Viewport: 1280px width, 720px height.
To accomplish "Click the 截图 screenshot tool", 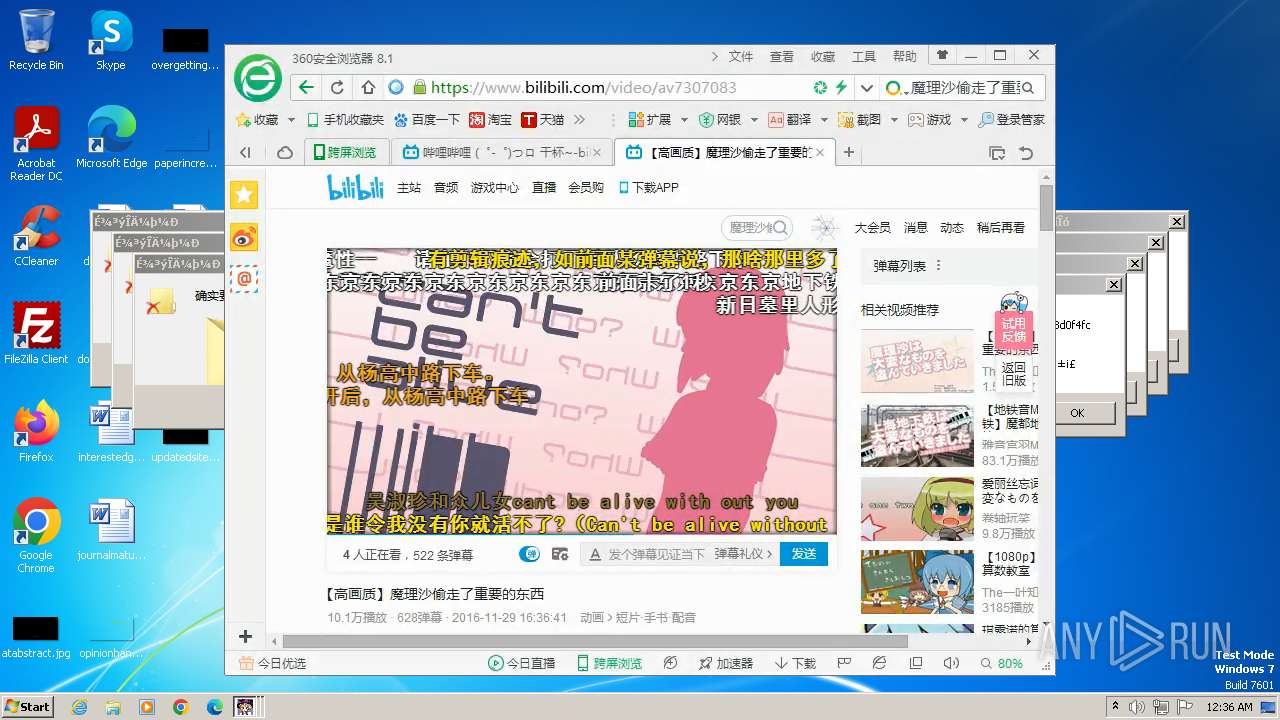I will pos(860,119).
